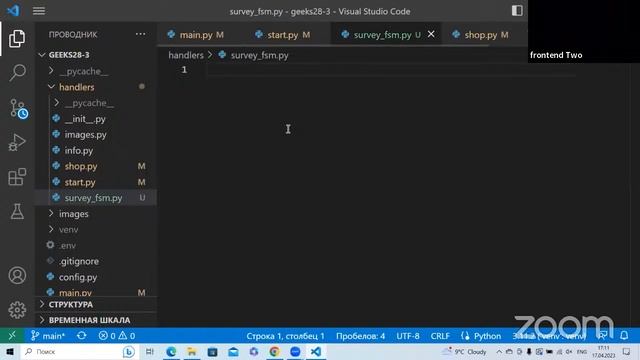The image size is (640, 360).
Task: Open the Zoom app on the taskbar
Action: coord(295,351)
